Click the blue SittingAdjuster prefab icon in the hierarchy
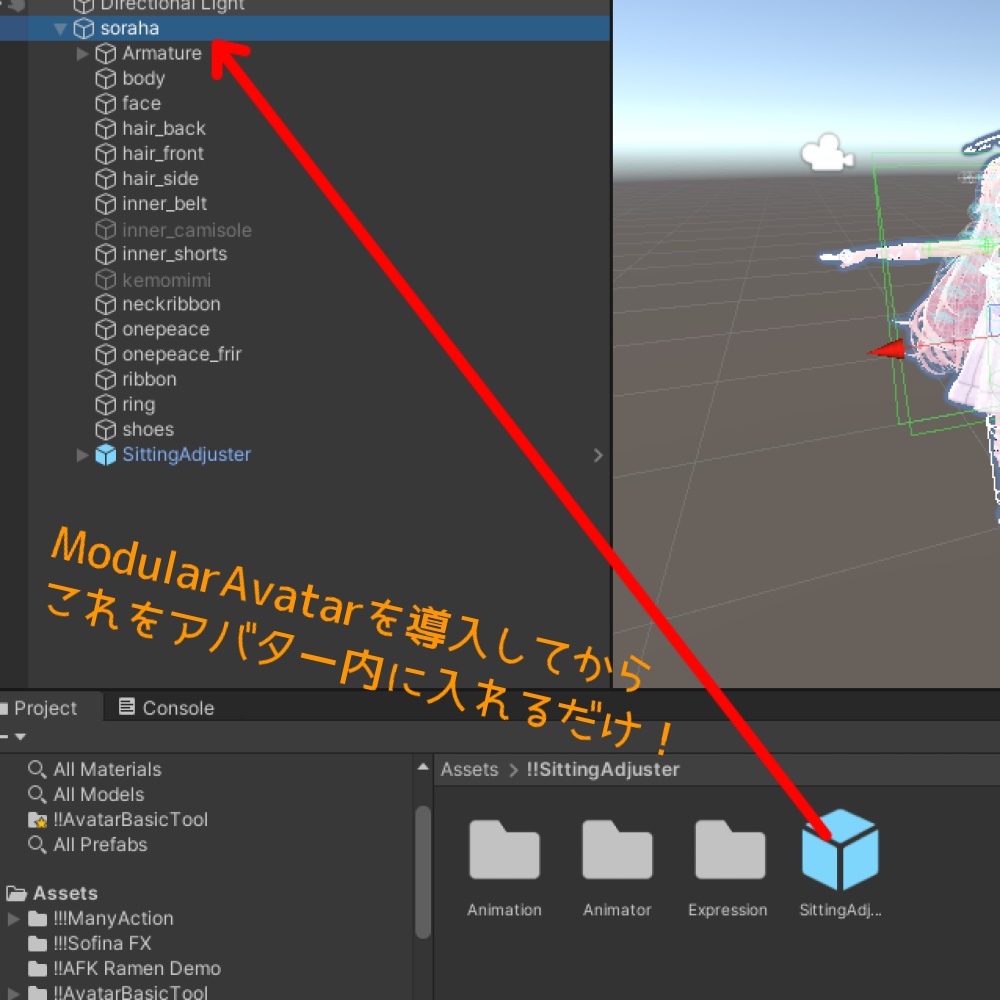 click(x=105, y=455)
